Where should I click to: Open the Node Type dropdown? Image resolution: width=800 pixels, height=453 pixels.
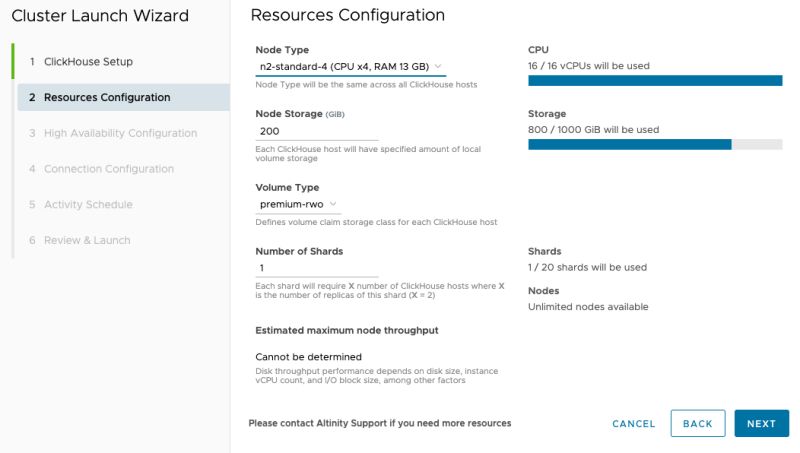351,67
